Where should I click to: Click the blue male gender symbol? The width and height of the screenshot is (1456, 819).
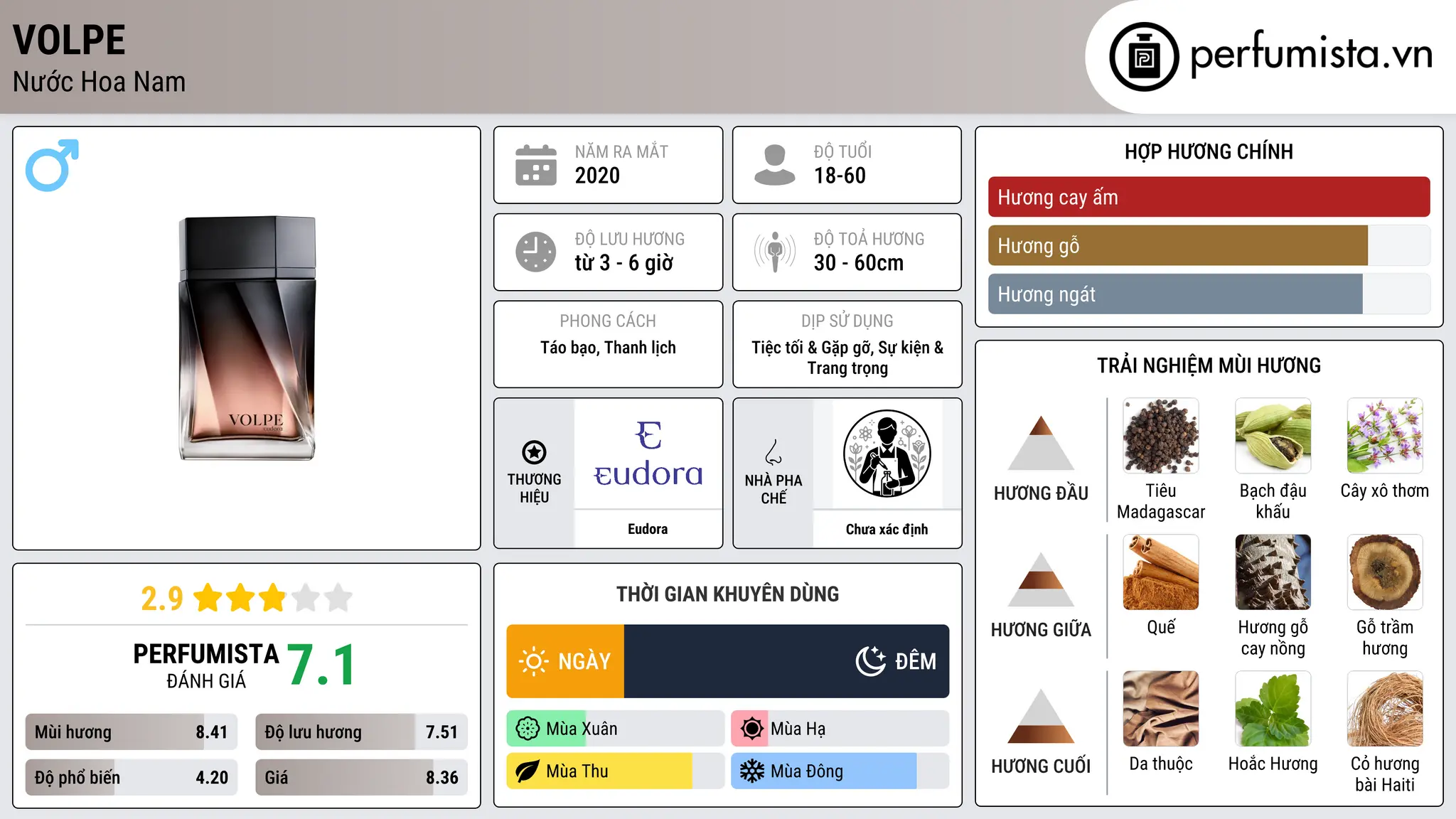[x=52, y=165]
